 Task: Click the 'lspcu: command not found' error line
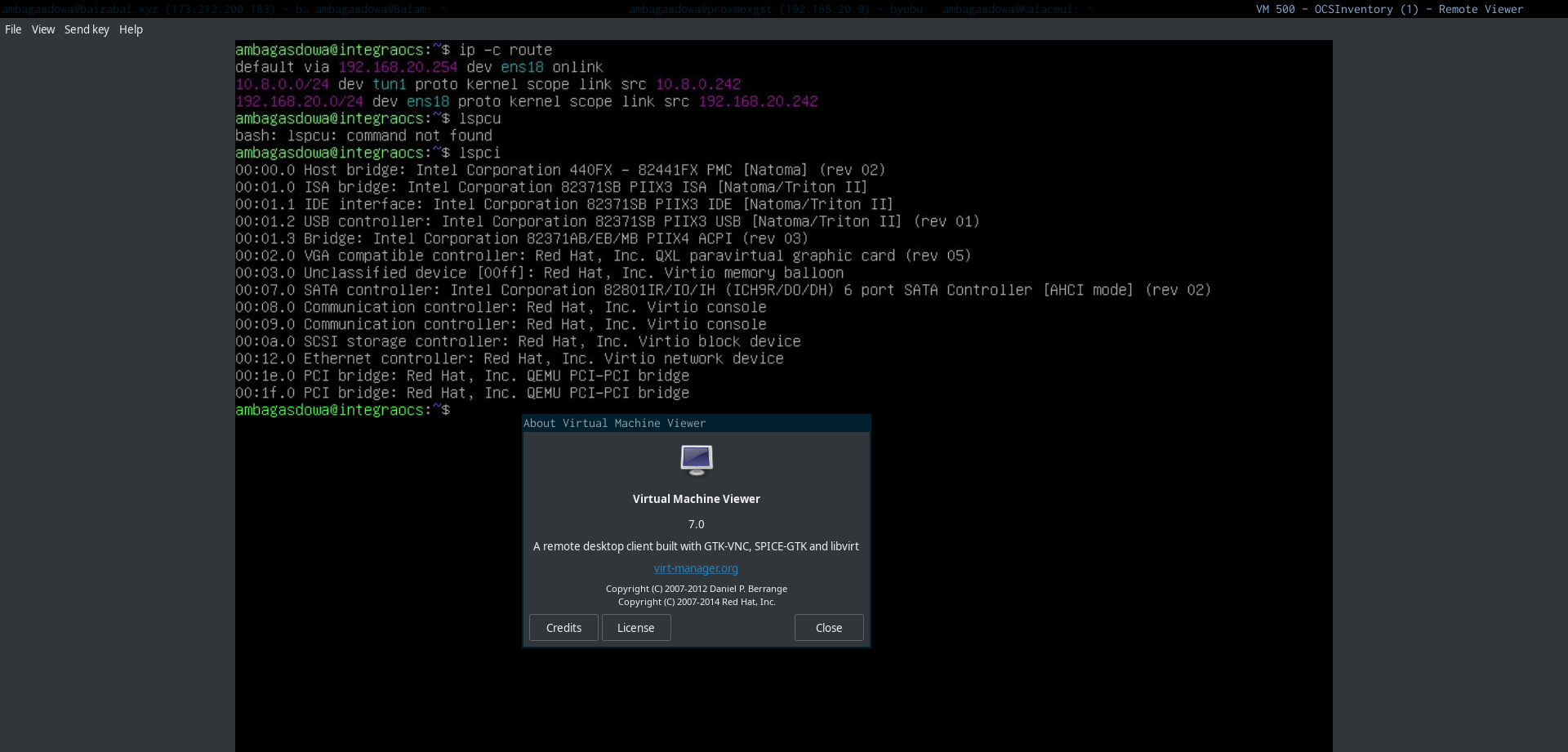(x=363, y=136)
